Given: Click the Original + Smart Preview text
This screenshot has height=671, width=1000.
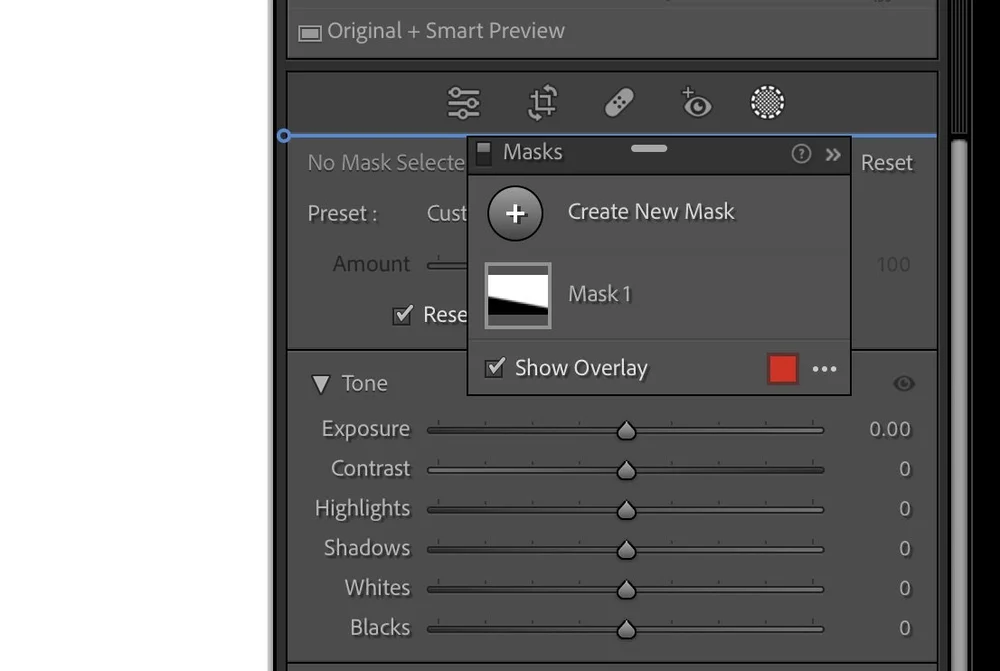Looking at the screenshot, I should pyautogui.click(x=446, y=31).
